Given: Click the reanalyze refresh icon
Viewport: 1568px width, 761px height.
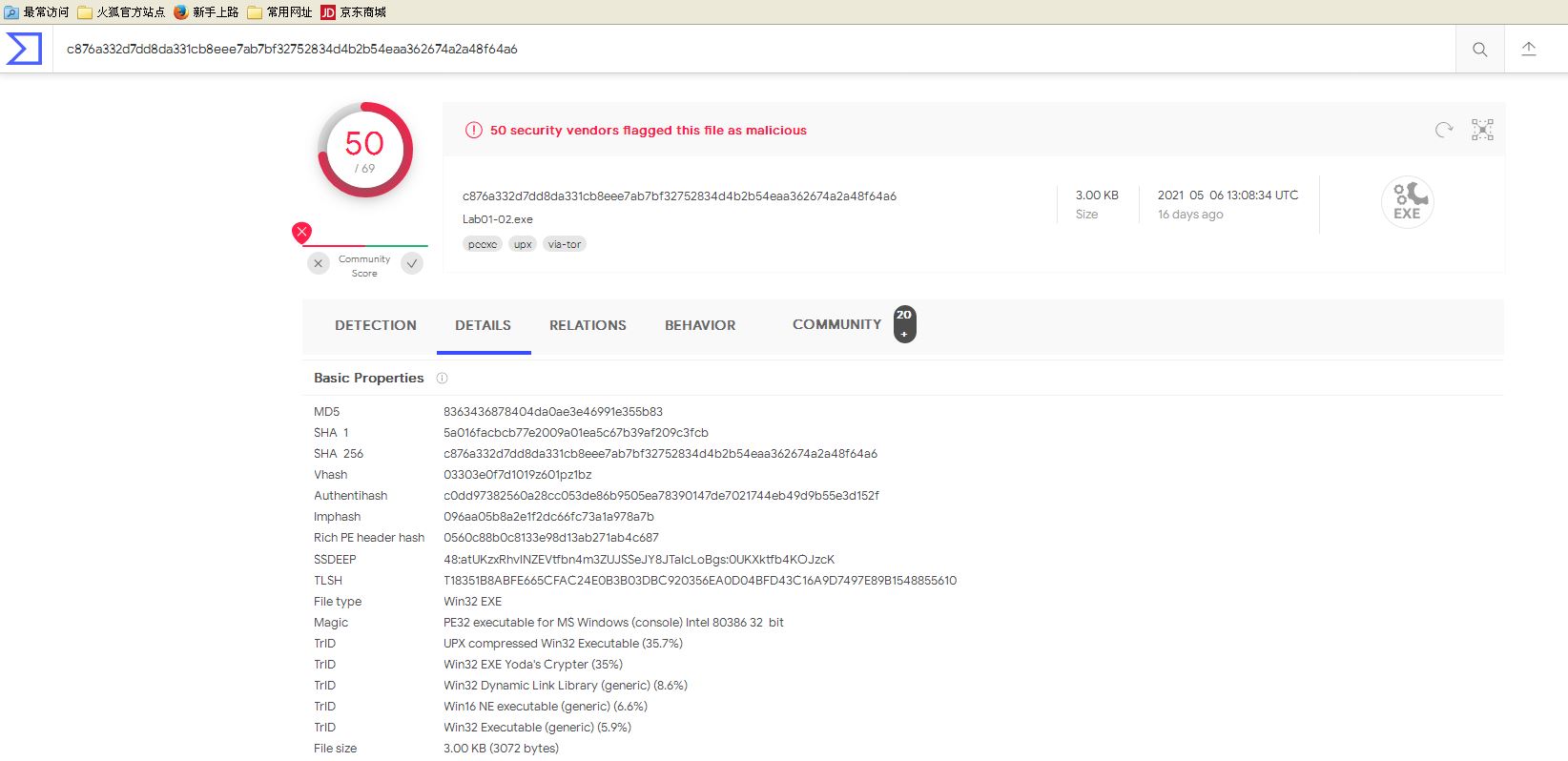Looking at the screenshot, I should (x=1444, y=130).
